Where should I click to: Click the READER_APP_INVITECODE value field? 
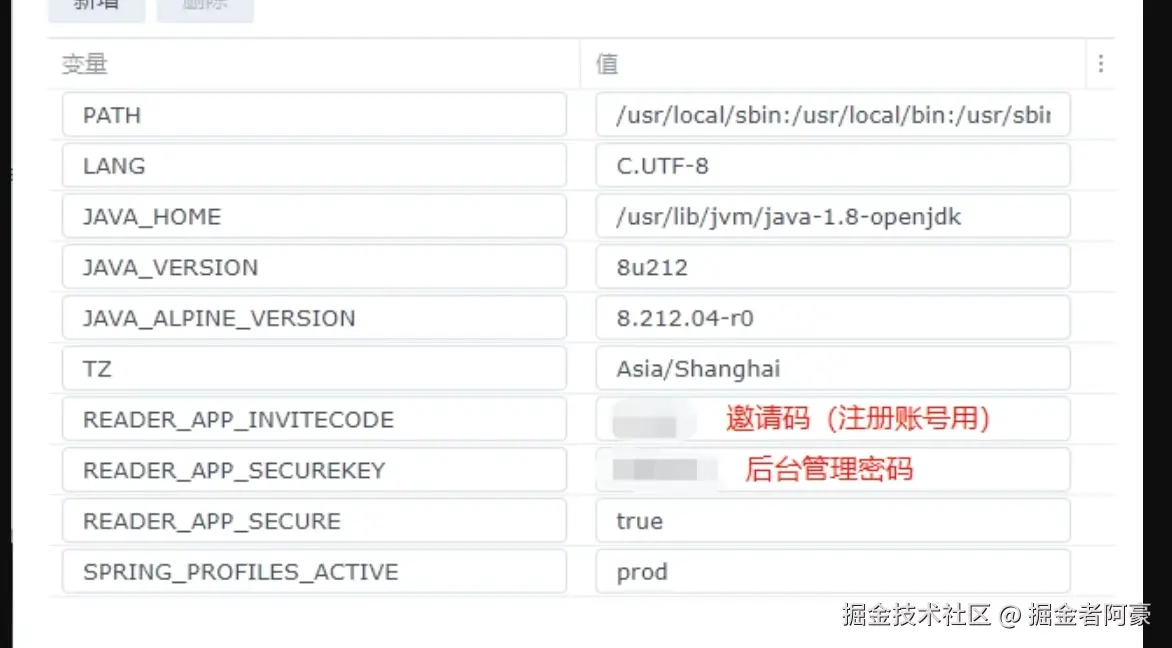tap(832, 420)
